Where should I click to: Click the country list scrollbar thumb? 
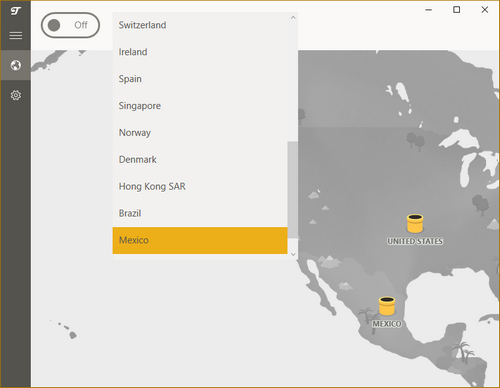coord(293,190)
